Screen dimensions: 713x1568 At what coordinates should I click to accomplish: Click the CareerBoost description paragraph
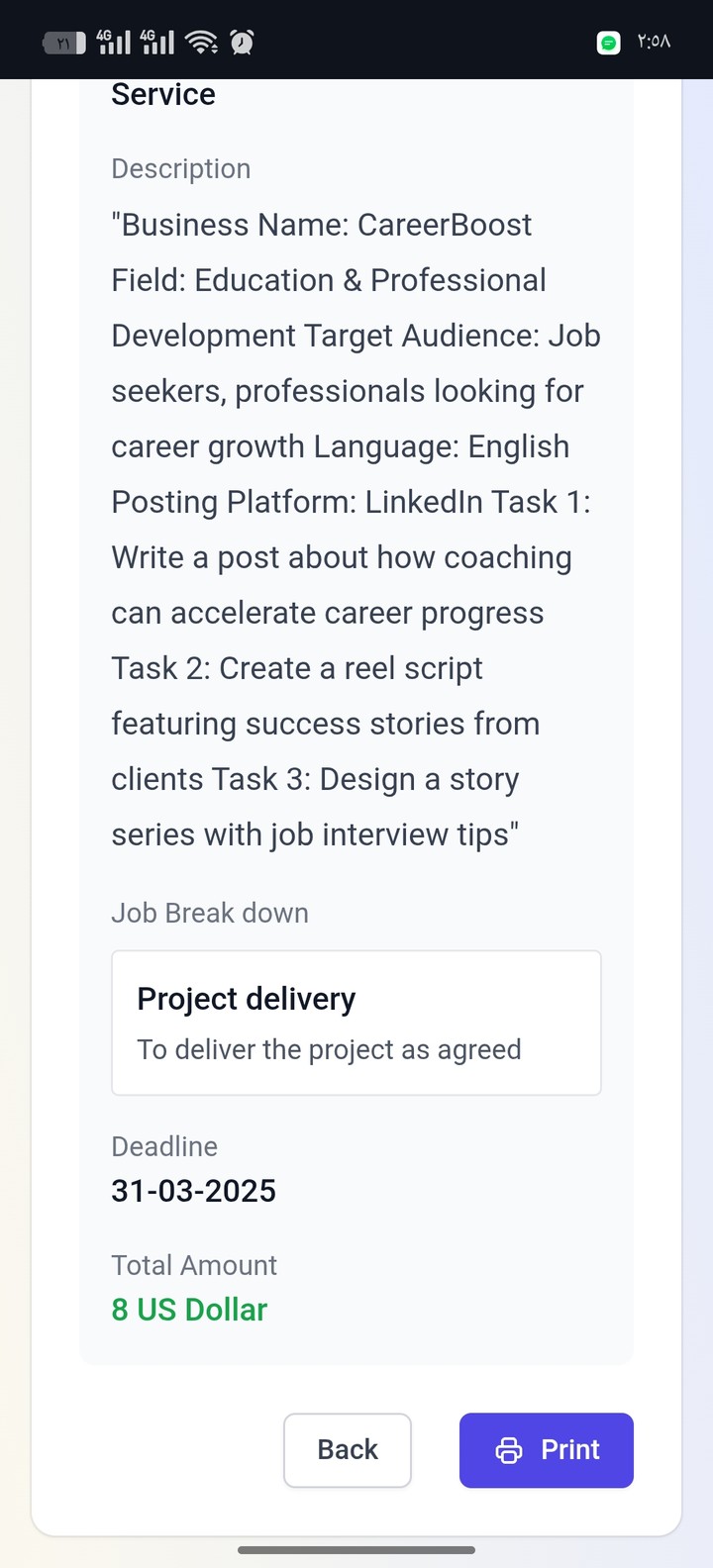[x=356, y=530]
